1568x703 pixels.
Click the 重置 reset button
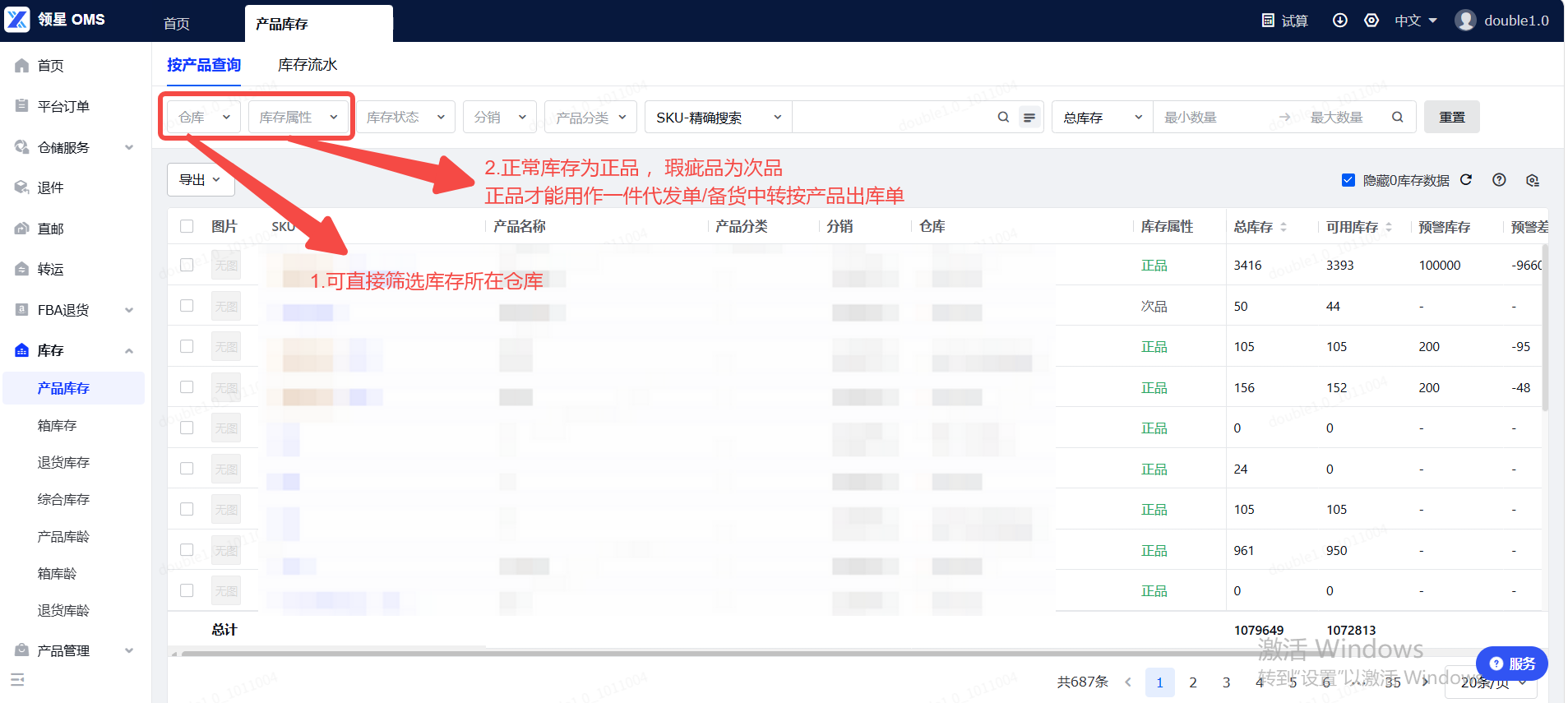pyautogui.click(x=1451, y=118)
